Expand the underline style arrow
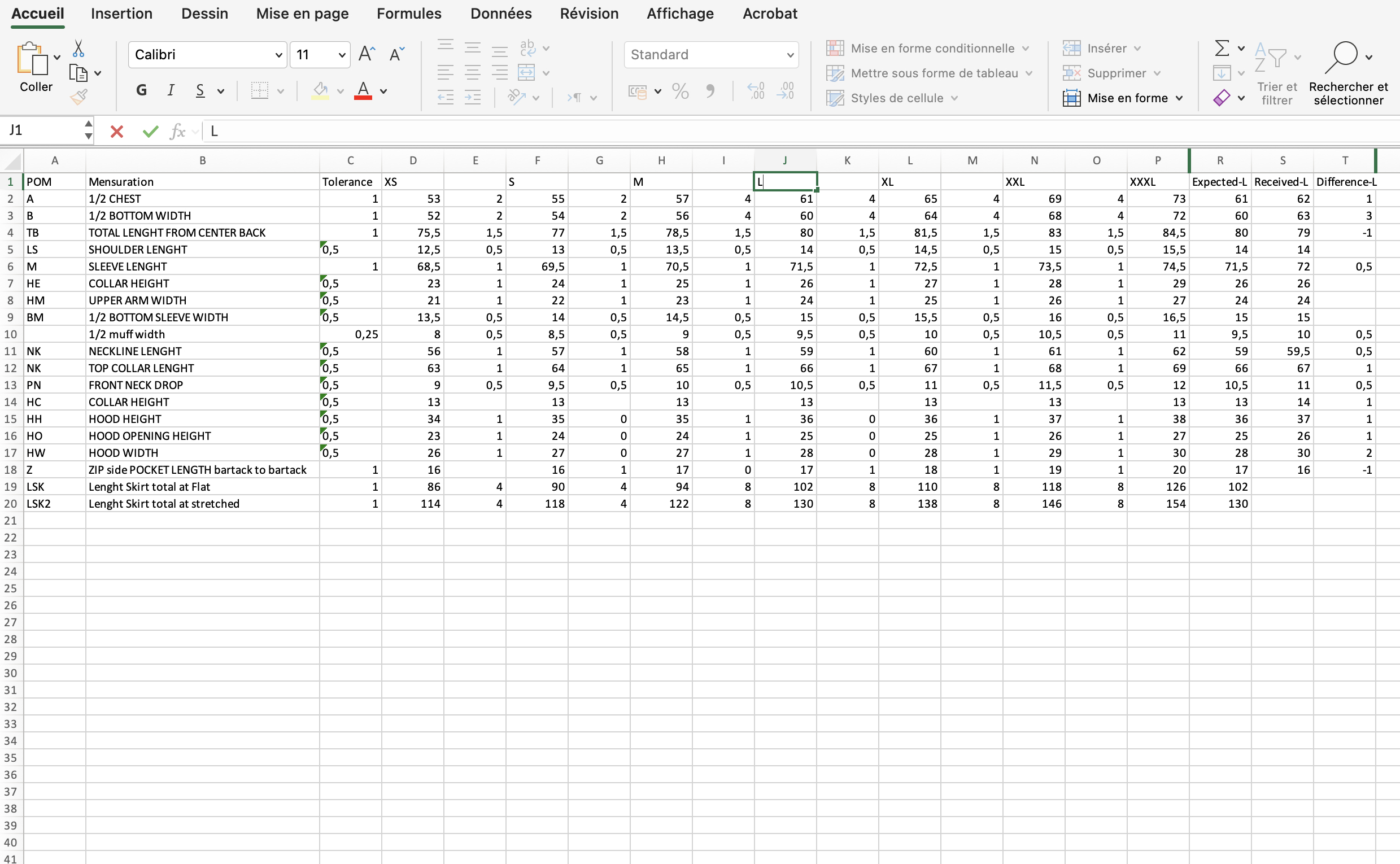 tap(221, 91)
